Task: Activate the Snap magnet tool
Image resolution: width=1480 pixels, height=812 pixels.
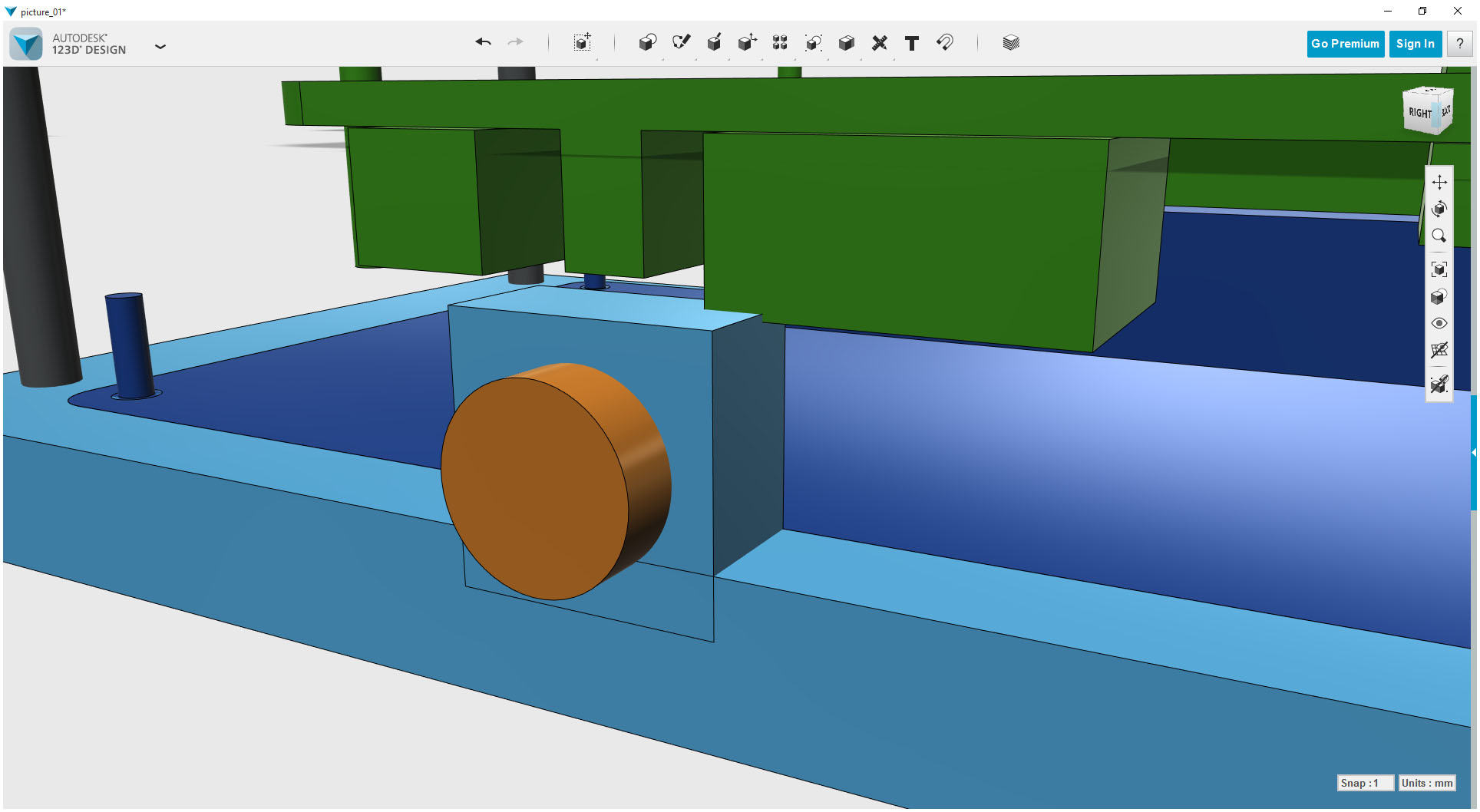Action: (945, 44)
